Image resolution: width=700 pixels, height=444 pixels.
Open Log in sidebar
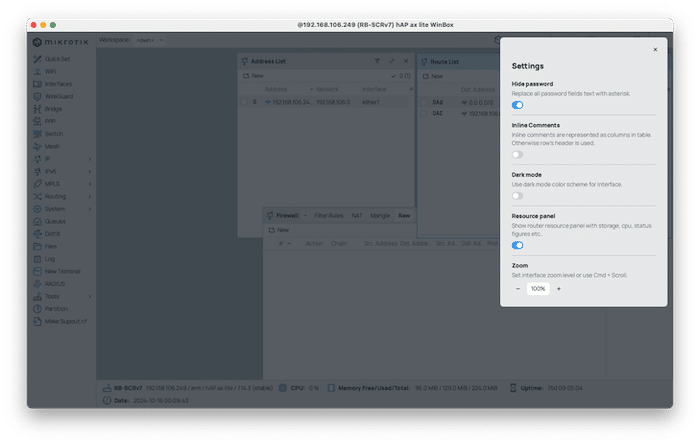pos(50,259)
